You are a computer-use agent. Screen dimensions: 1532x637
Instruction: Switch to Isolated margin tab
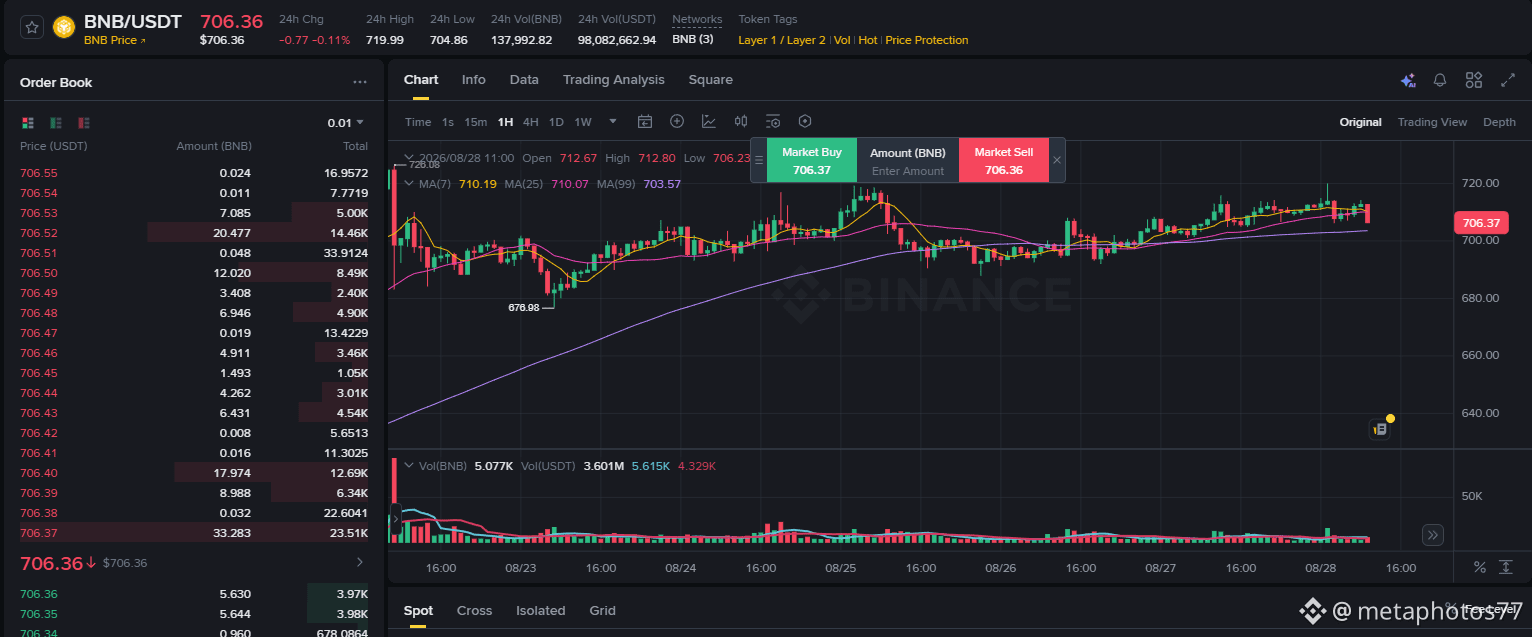(541, 611)
